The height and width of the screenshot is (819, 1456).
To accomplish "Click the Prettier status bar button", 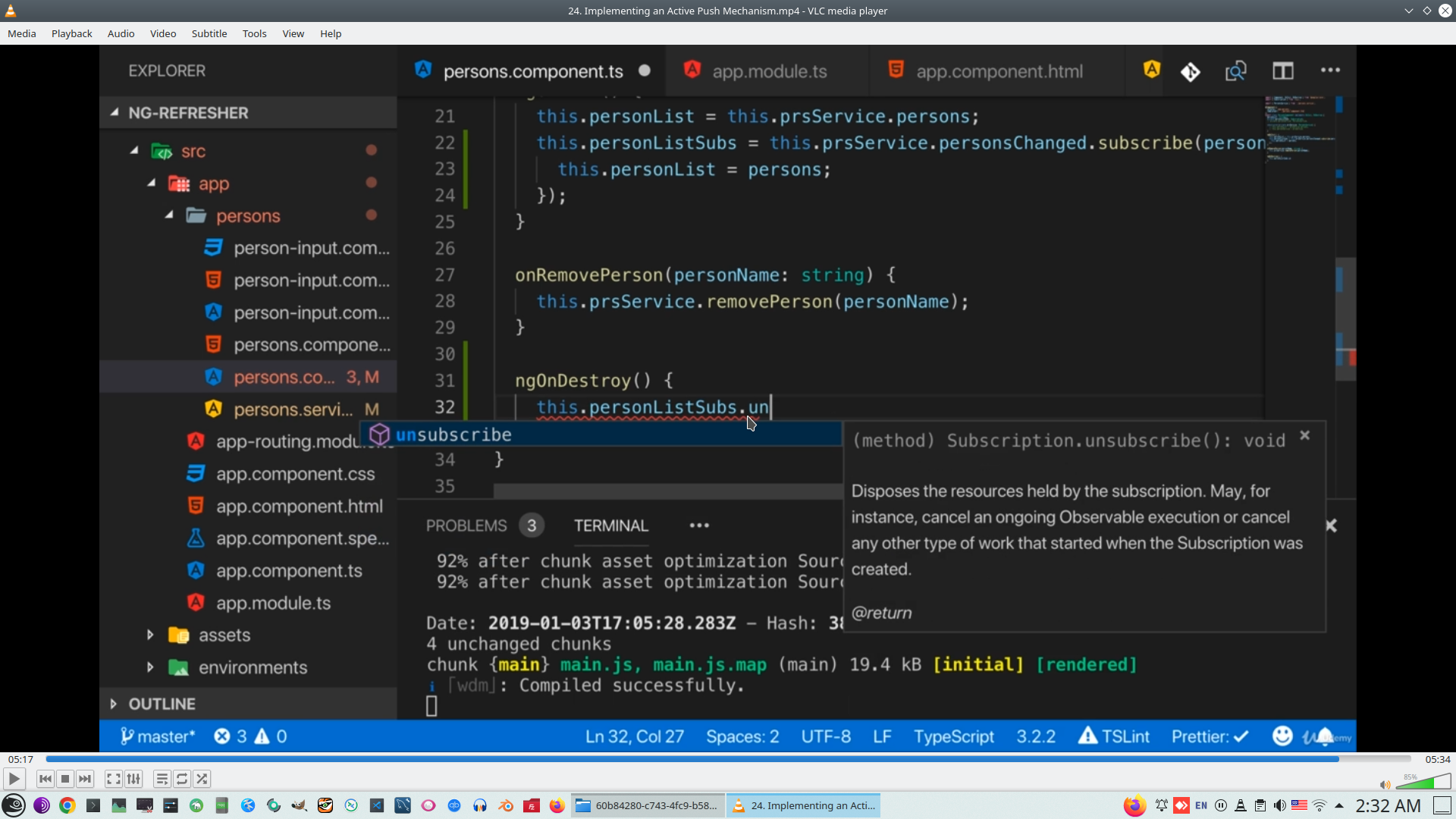I will click(x=1209, y=736).
